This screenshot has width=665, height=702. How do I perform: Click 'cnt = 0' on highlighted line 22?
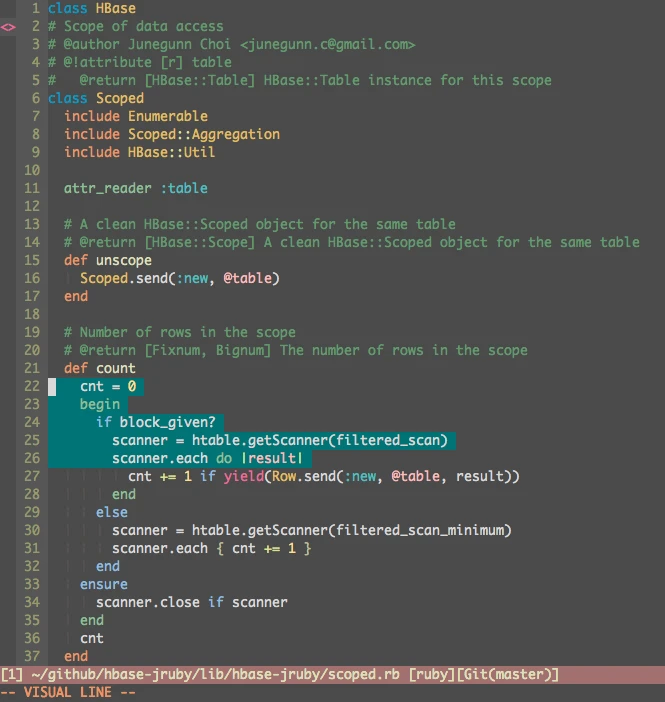point(108,386)
